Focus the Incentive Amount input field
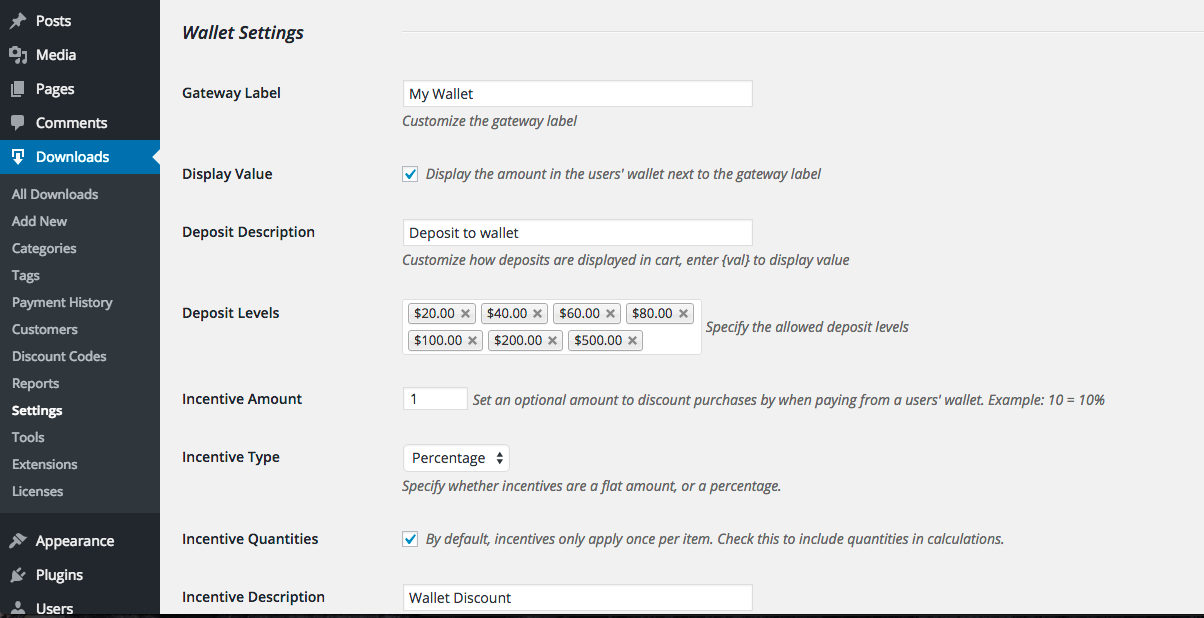 tap(435, 399)
